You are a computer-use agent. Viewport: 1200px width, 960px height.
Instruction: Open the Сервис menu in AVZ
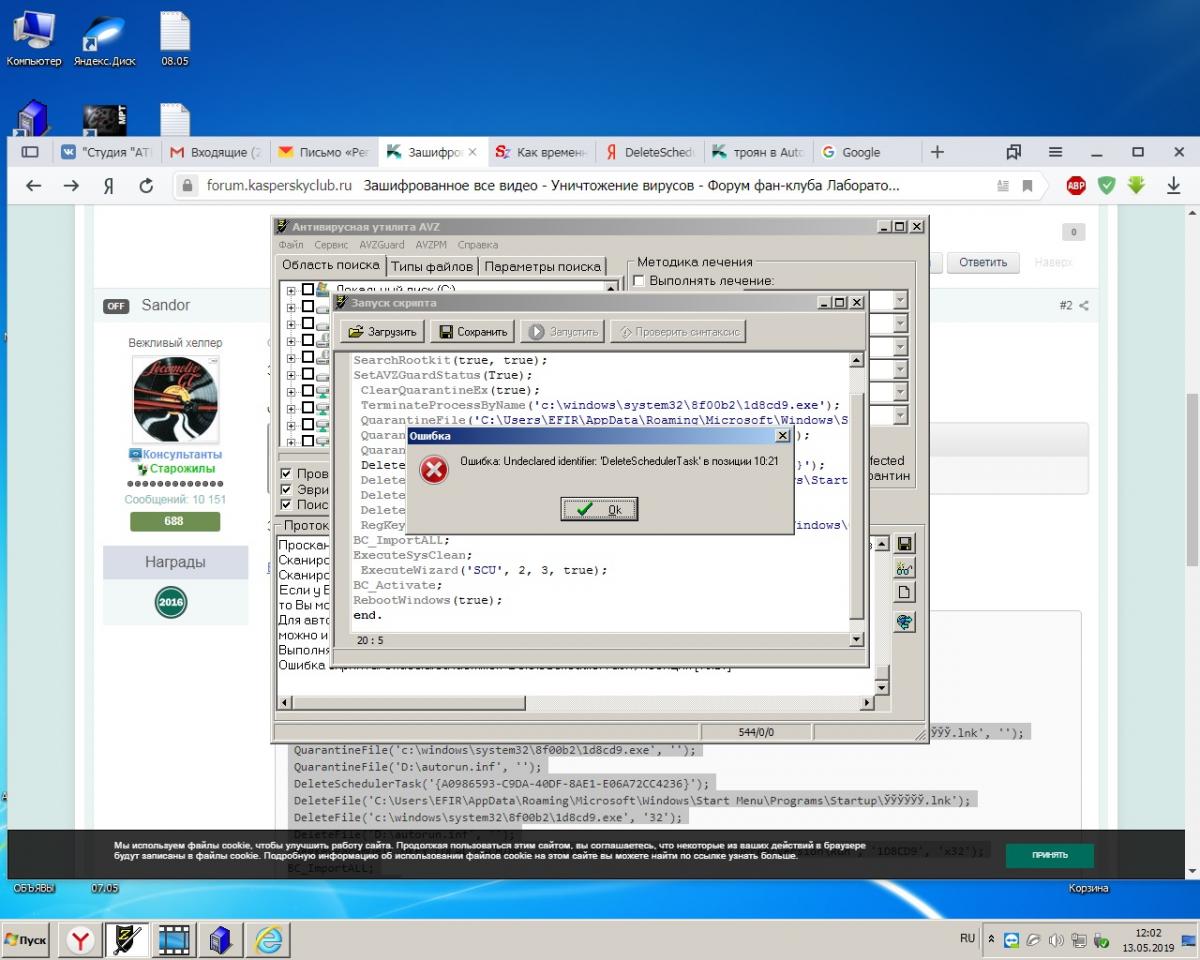click(331, 245)
